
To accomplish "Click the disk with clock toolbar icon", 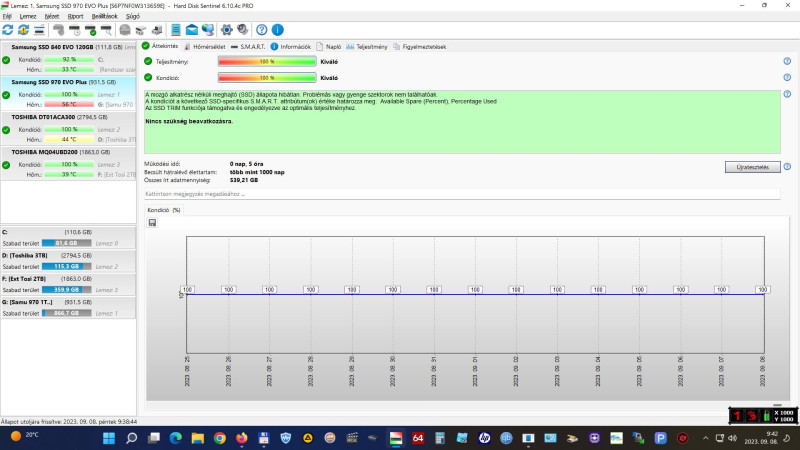I will pos(74,30).
